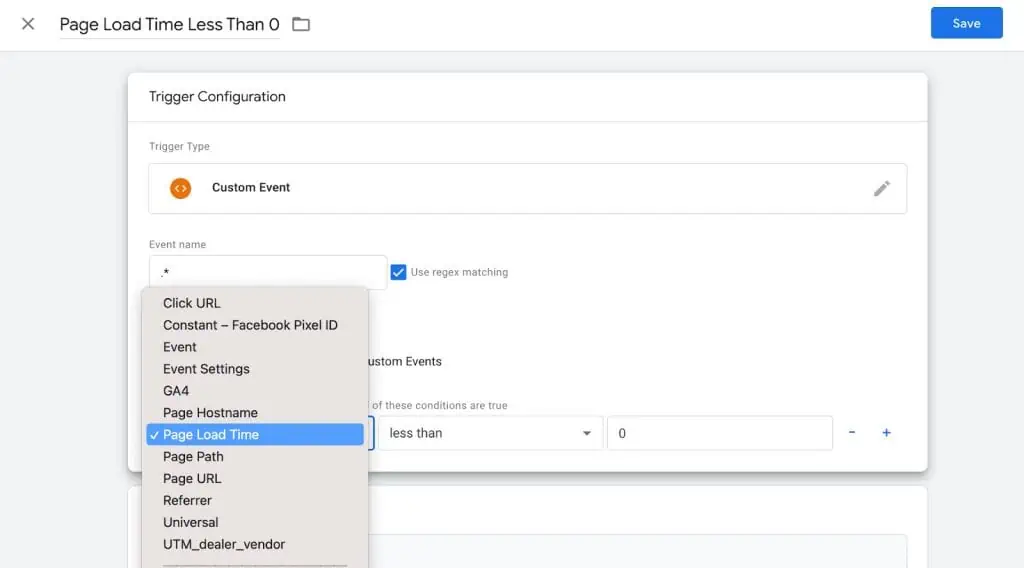This screenshot has height=568, width=1024.
Task: Close the trigger editor with X icon
Action: pos(28,24)
